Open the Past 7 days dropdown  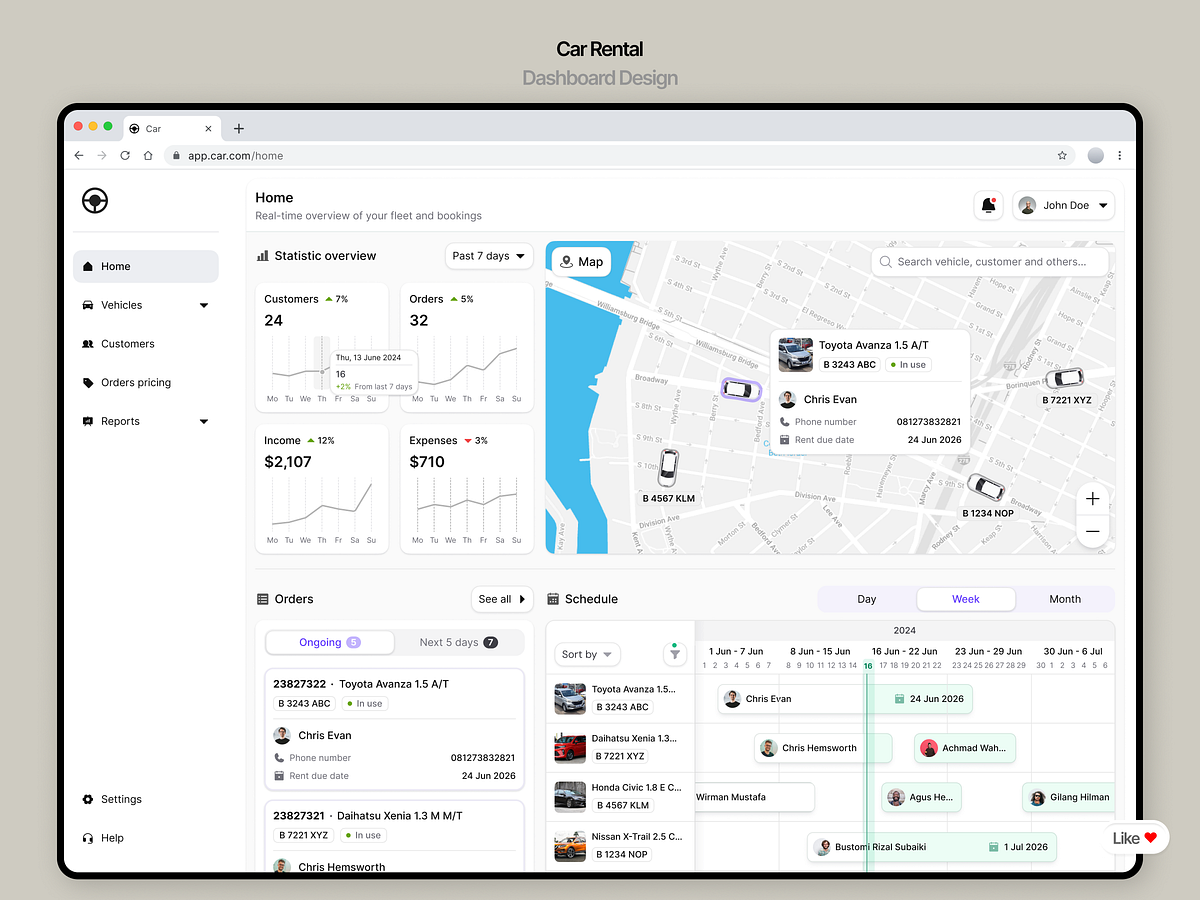pos(489,256)
